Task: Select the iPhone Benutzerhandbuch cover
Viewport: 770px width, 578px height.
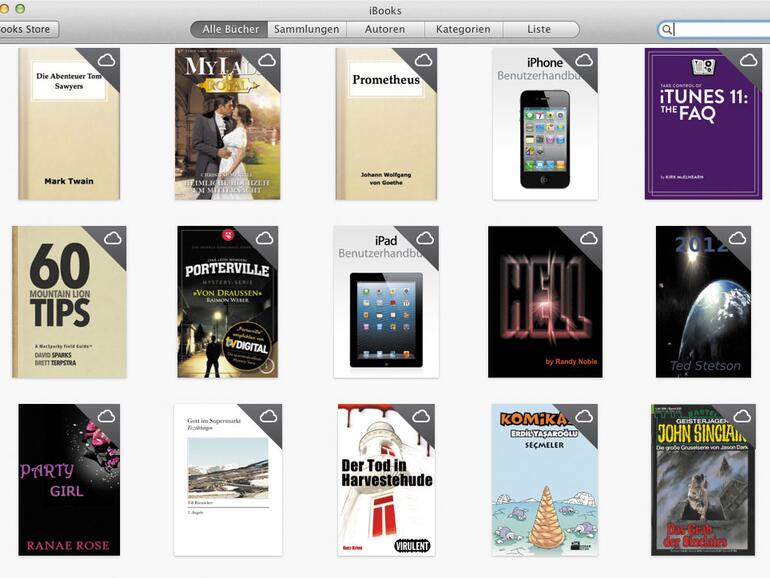Action: [545, 124]
